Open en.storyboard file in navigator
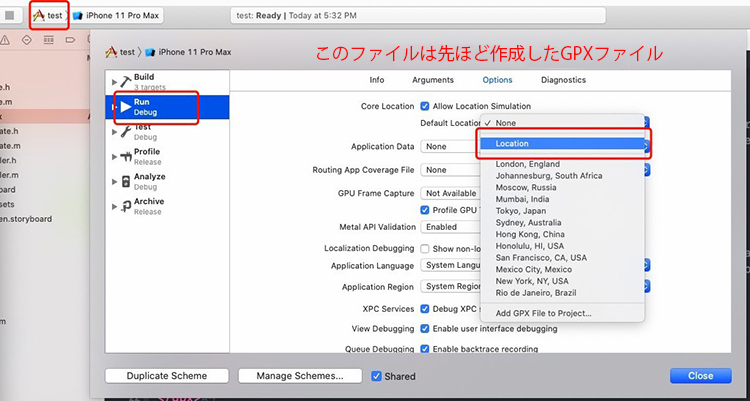The image size is (750, 401). coord(26,219)
